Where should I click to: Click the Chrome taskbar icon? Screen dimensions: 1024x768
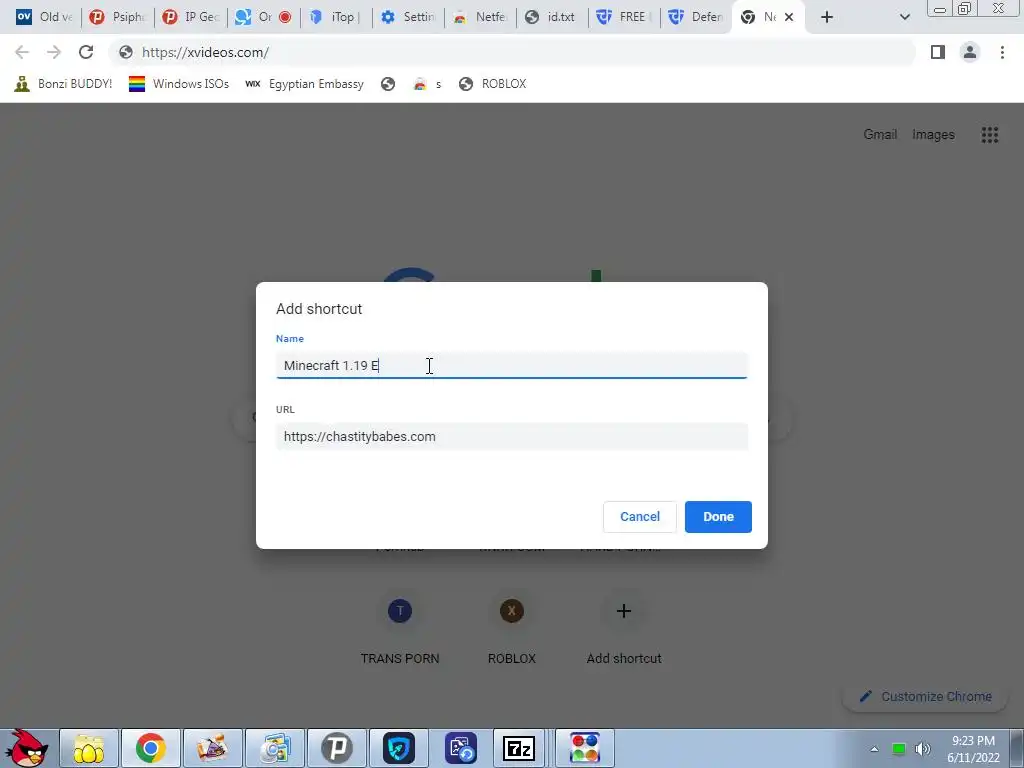point(150,748)
